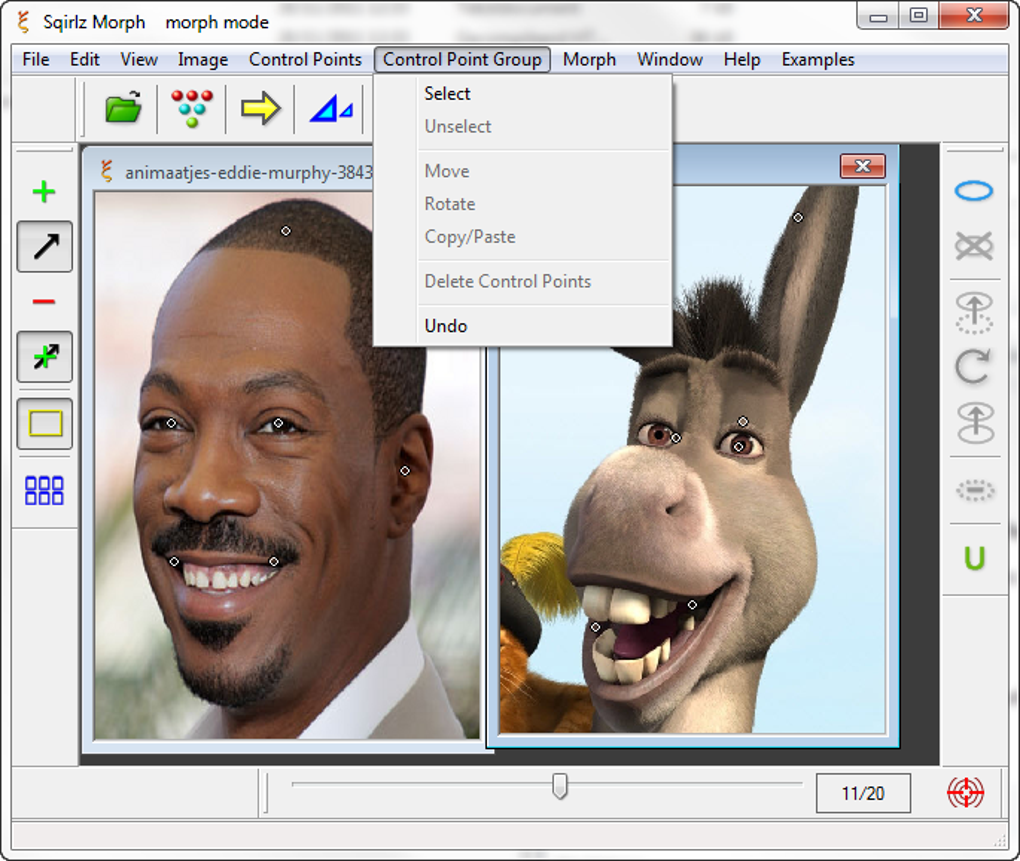Open the Edit menu
The height and width of the screenshot is (861, 1020).
[85, 59]
